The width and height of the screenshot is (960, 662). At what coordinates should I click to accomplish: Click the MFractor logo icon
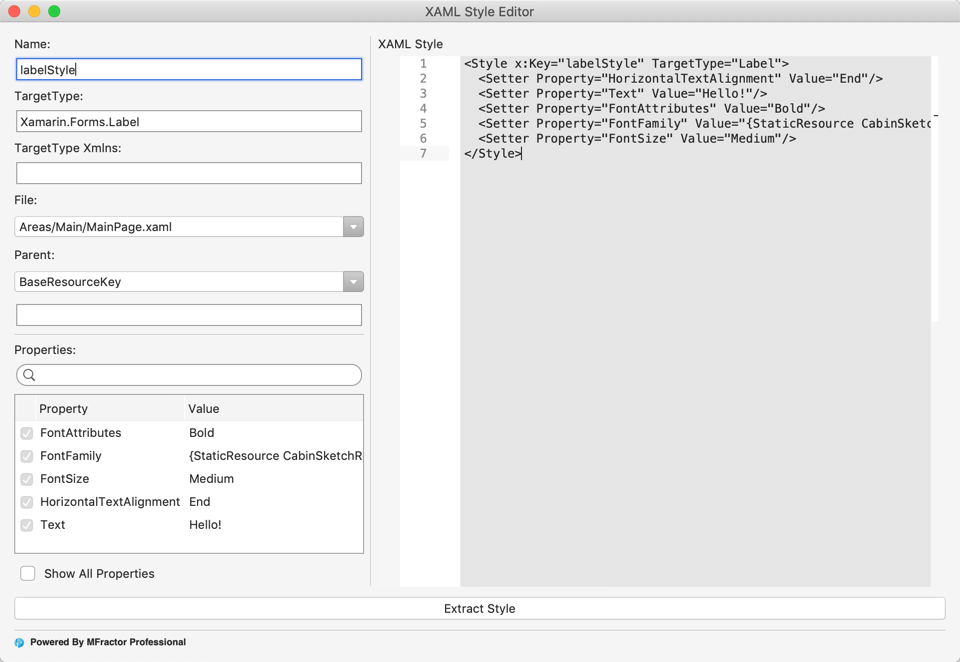tap(19, 643)
